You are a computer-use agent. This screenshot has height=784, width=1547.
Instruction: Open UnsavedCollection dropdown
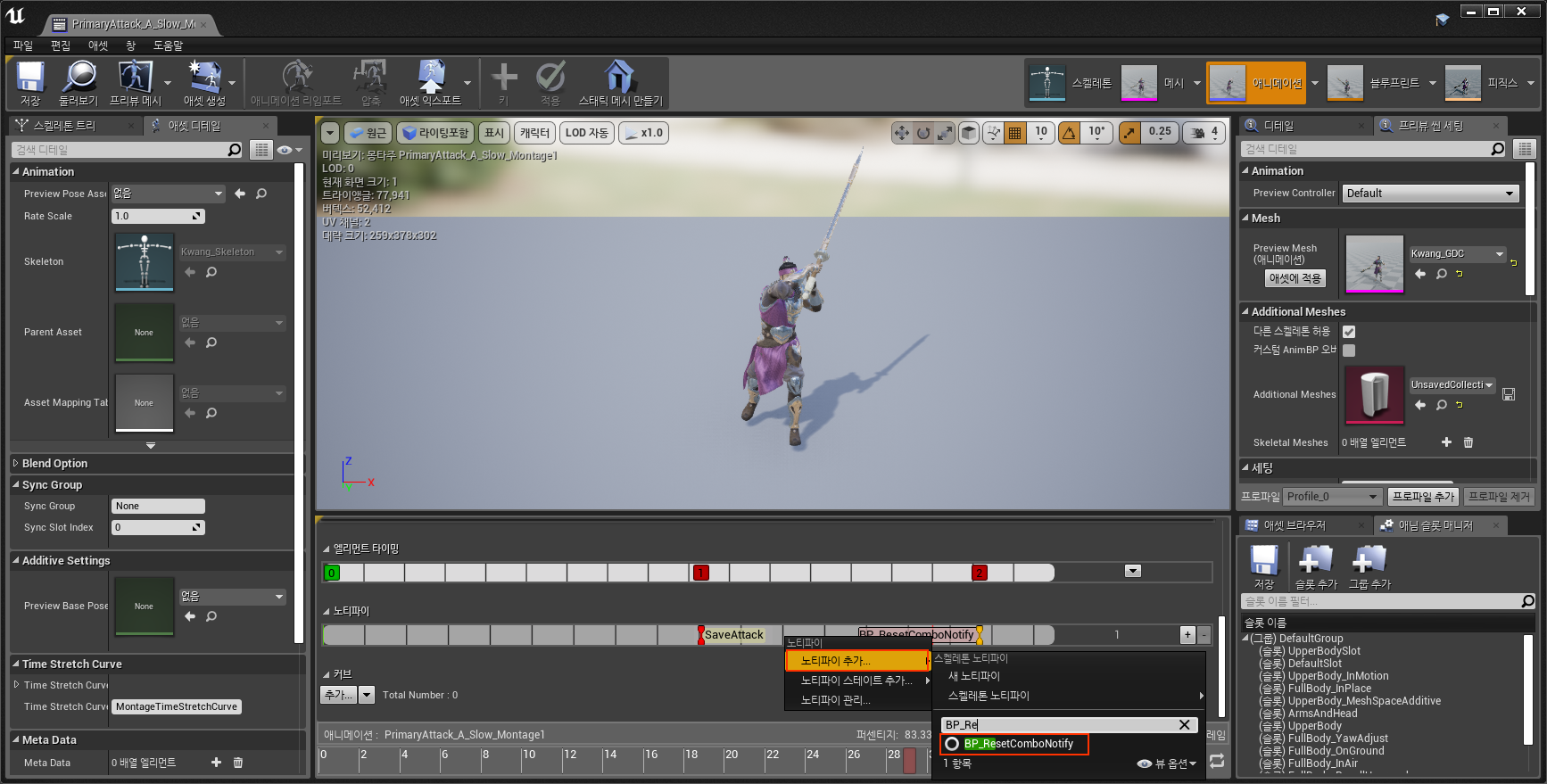(x=1452, y=385)
